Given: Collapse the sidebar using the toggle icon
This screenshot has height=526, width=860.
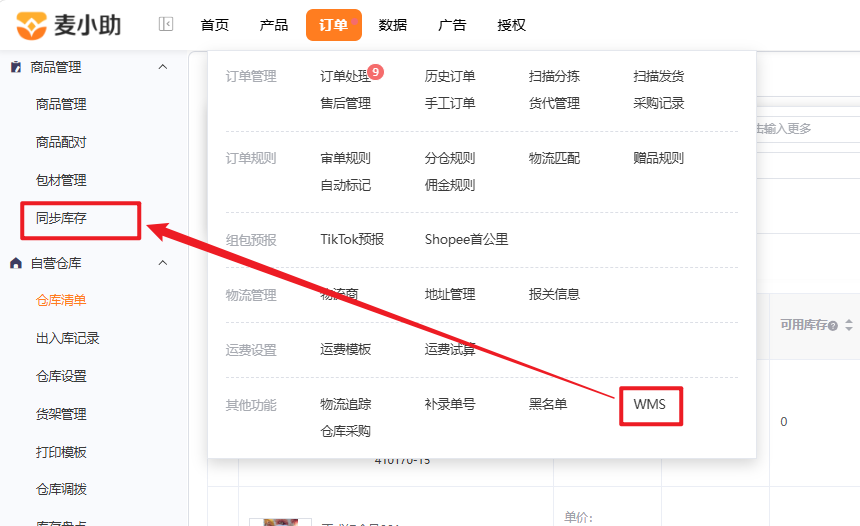Looking at the screenshot, I should [x=166, y=24].
